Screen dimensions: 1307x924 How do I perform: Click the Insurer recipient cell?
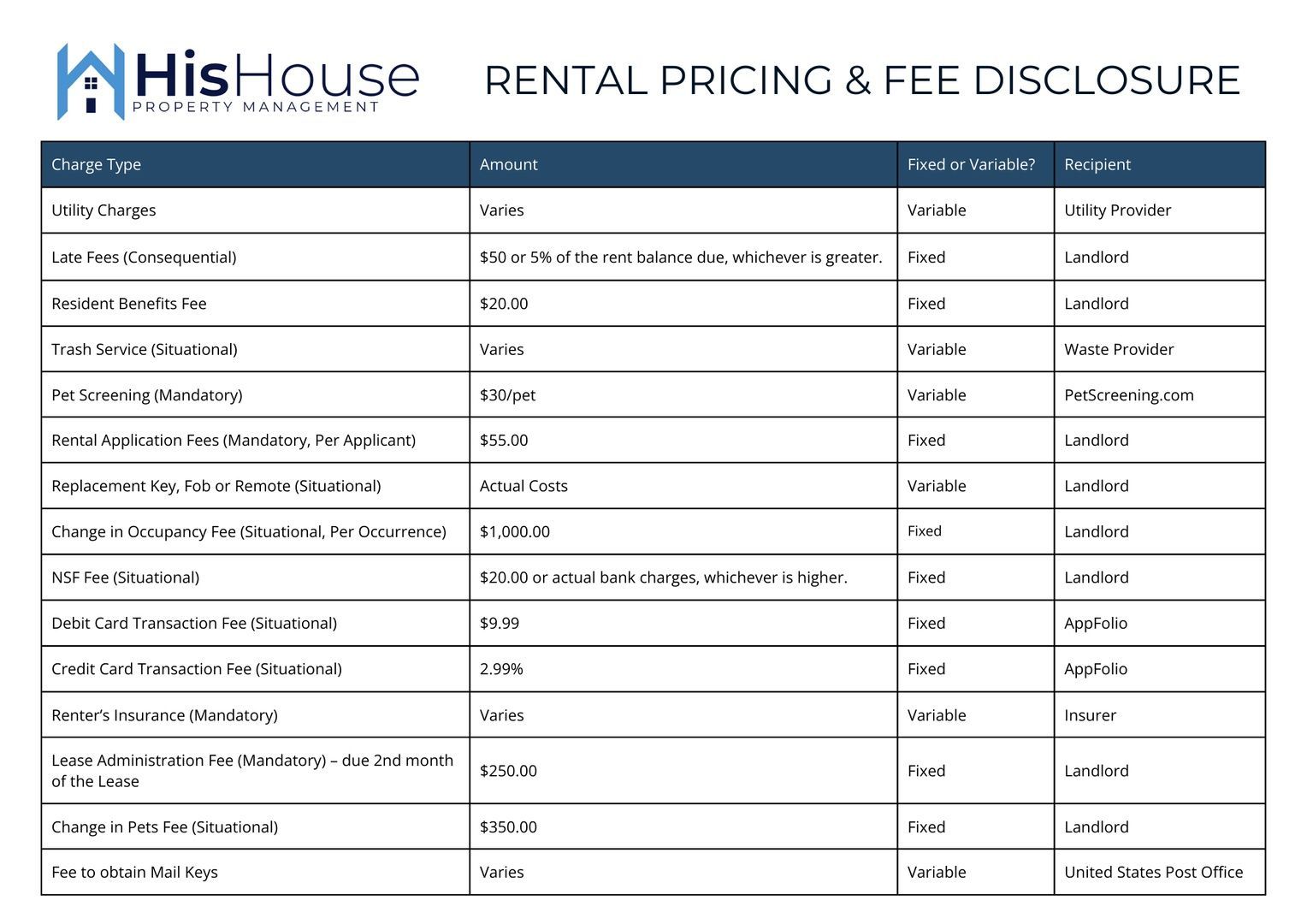pos(1090,715)
